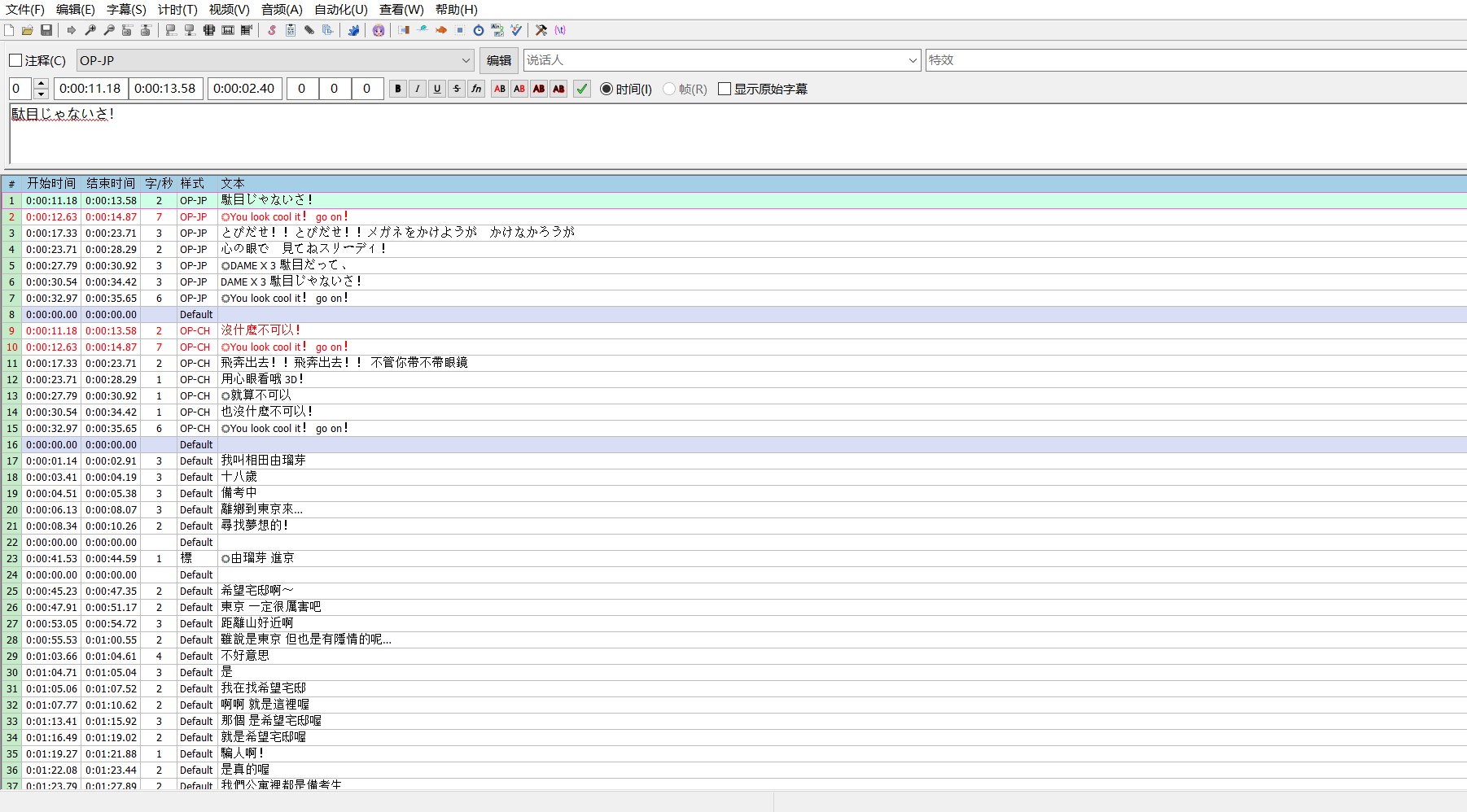Shift subtitles to current frame
The height and width of the screenshot is (812, 1467).
[247, 30]
